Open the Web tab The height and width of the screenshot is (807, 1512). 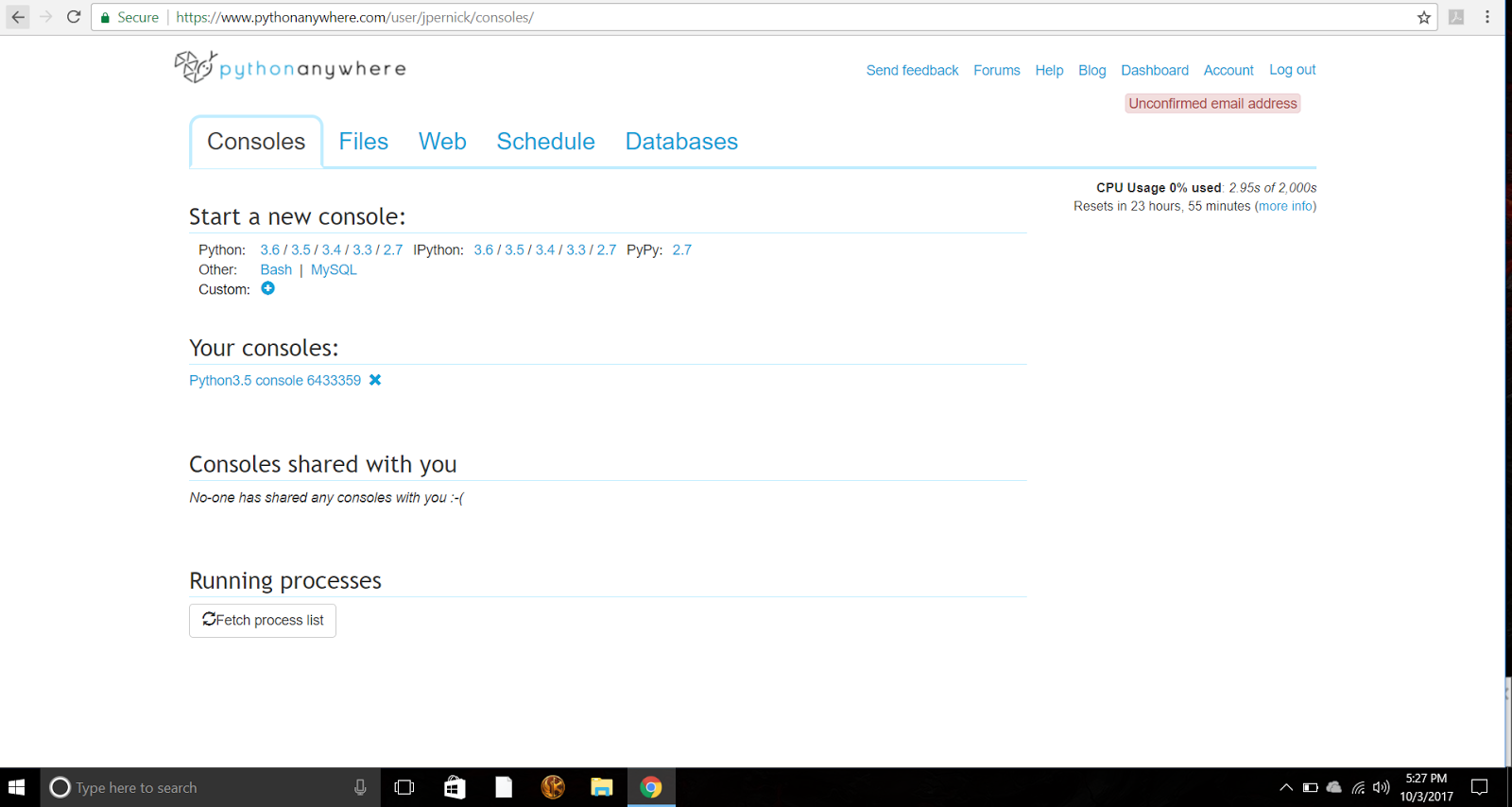[442, 142]
